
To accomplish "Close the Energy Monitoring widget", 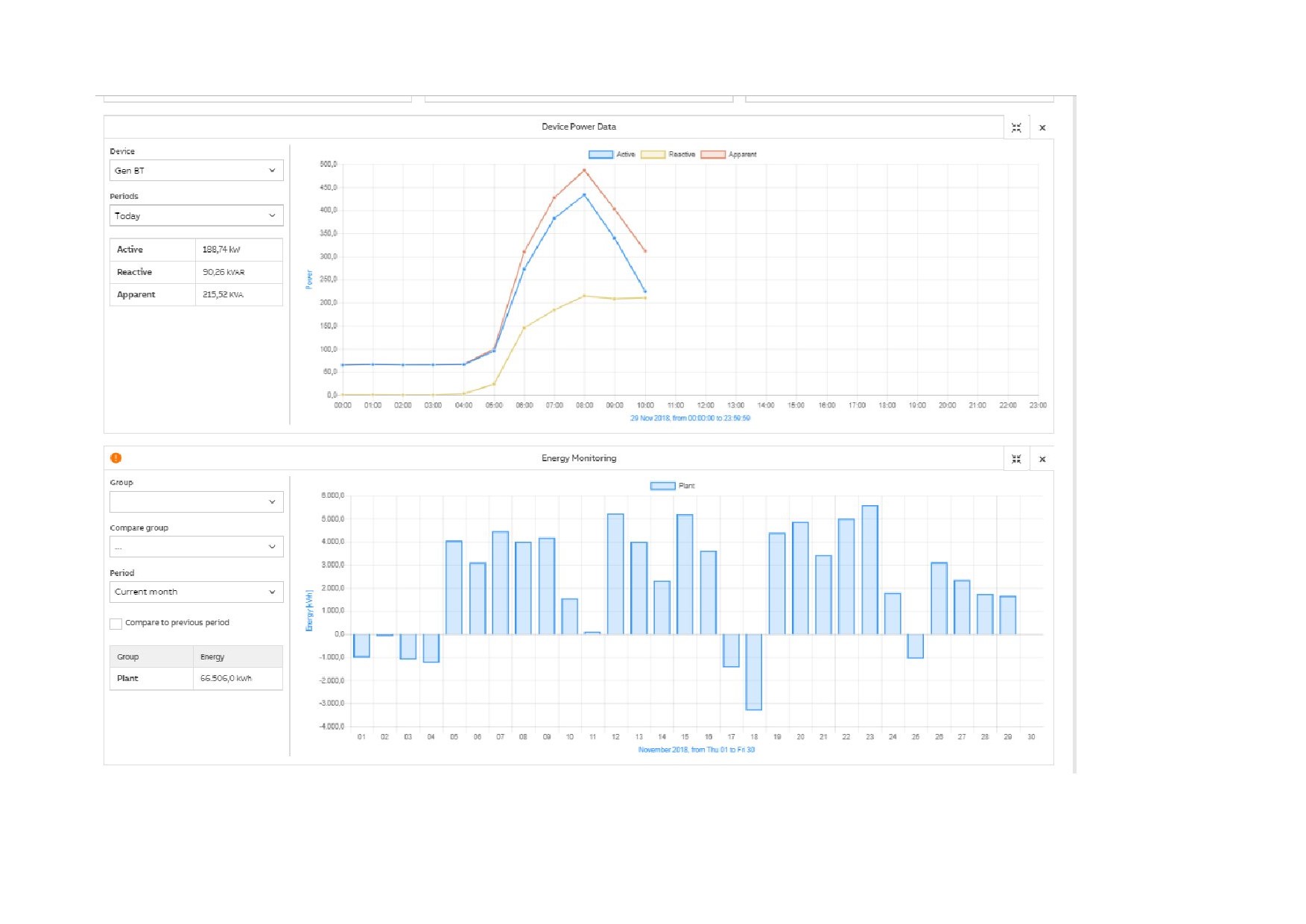I will (x=1042, y=459).
